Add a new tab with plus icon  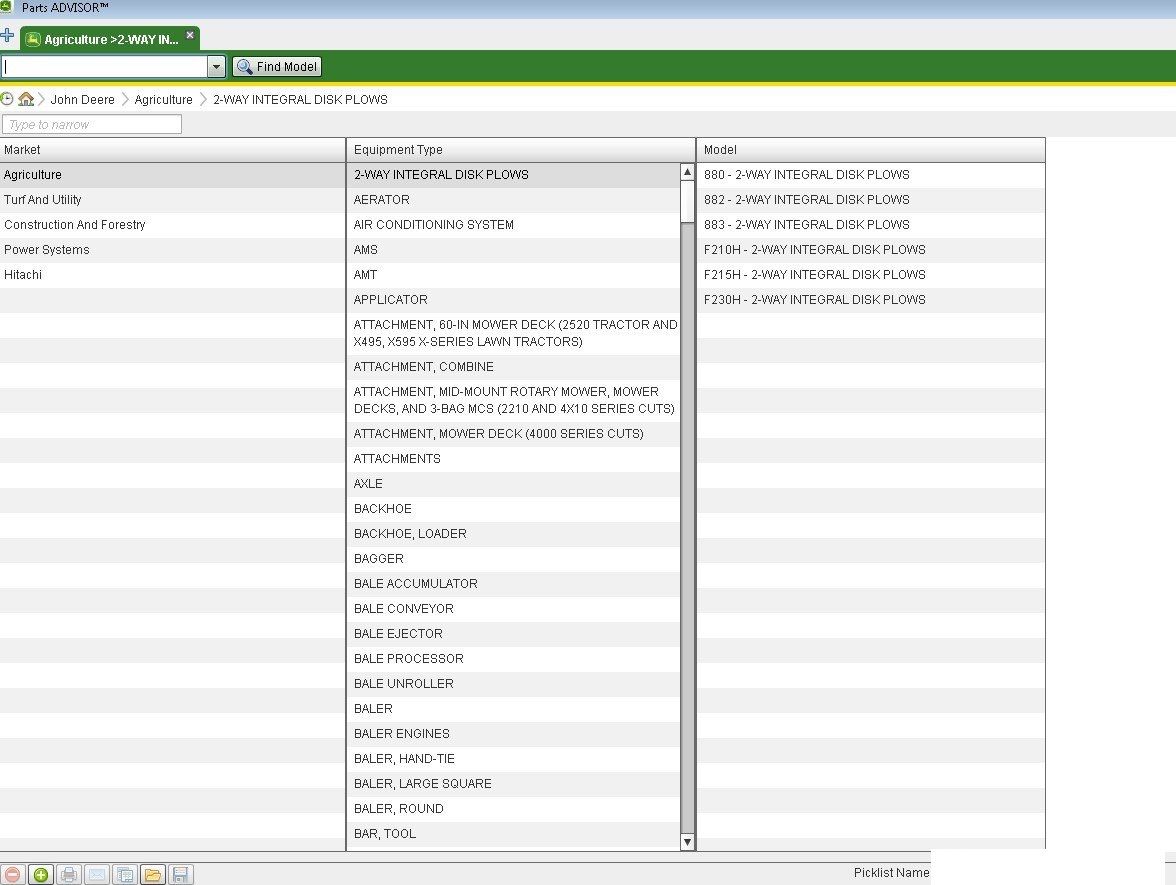point(8,37)
